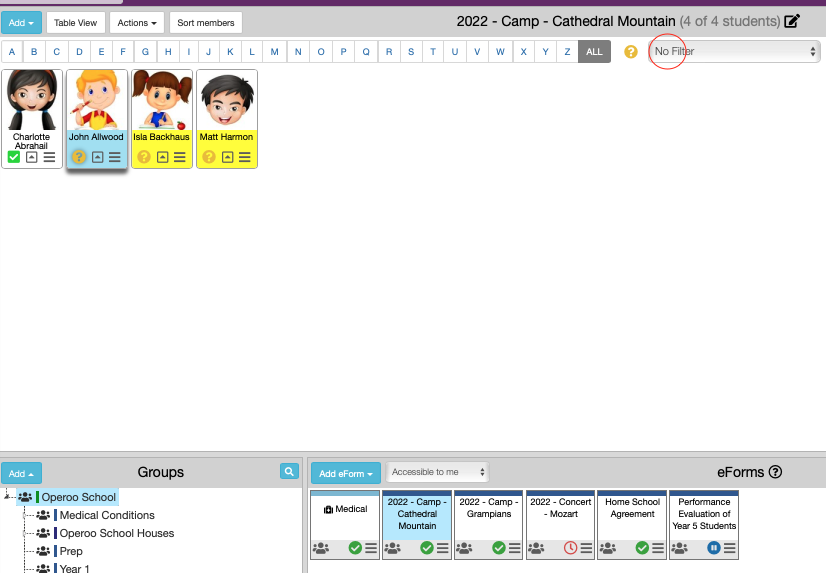Screen dimensions: 826x573
Task: Click the question status icon on Isla Backhaus
Action: click(x=144, y=157)
